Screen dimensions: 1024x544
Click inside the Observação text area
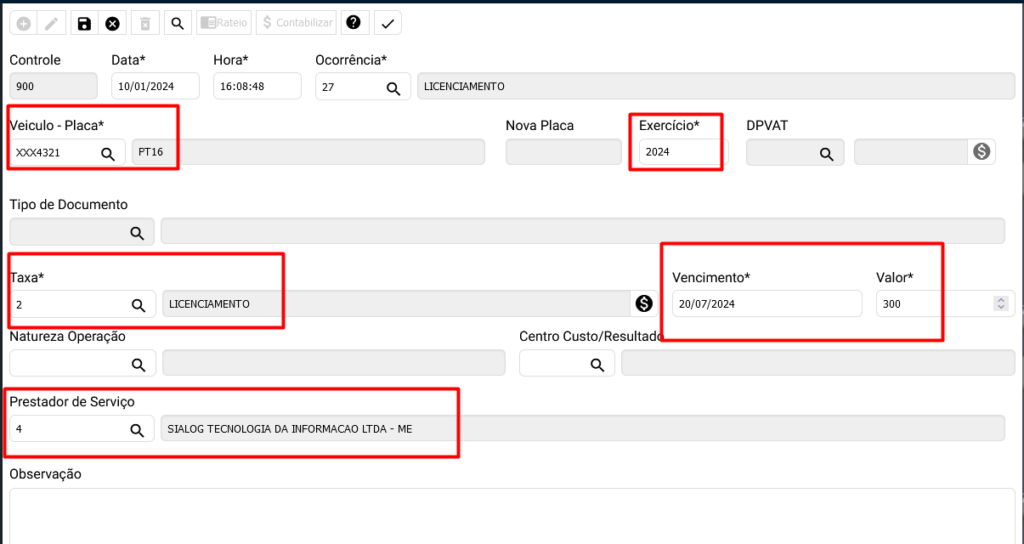coord(510,515)
